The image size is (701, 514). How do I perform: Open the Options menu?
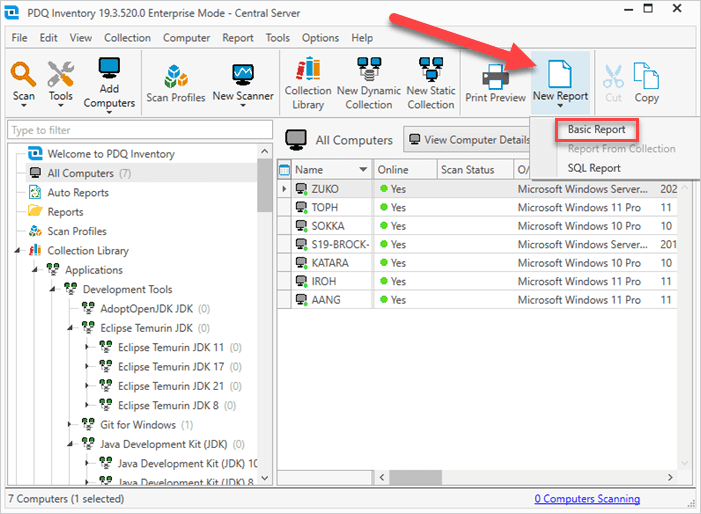(320, 38)
